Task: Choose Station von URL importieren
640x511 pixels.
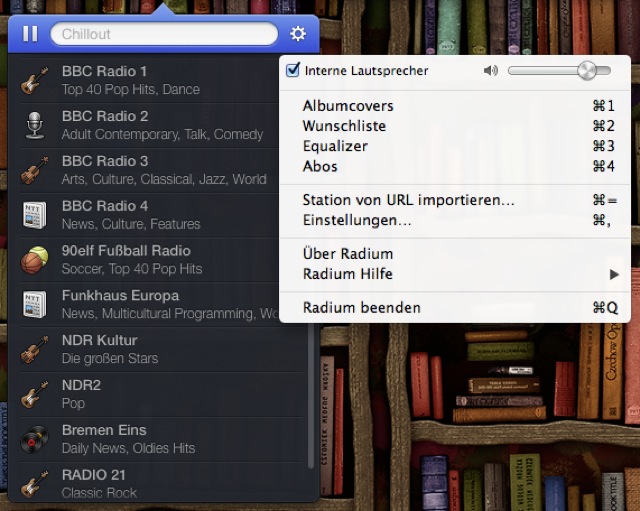Action: click(408, 200)
